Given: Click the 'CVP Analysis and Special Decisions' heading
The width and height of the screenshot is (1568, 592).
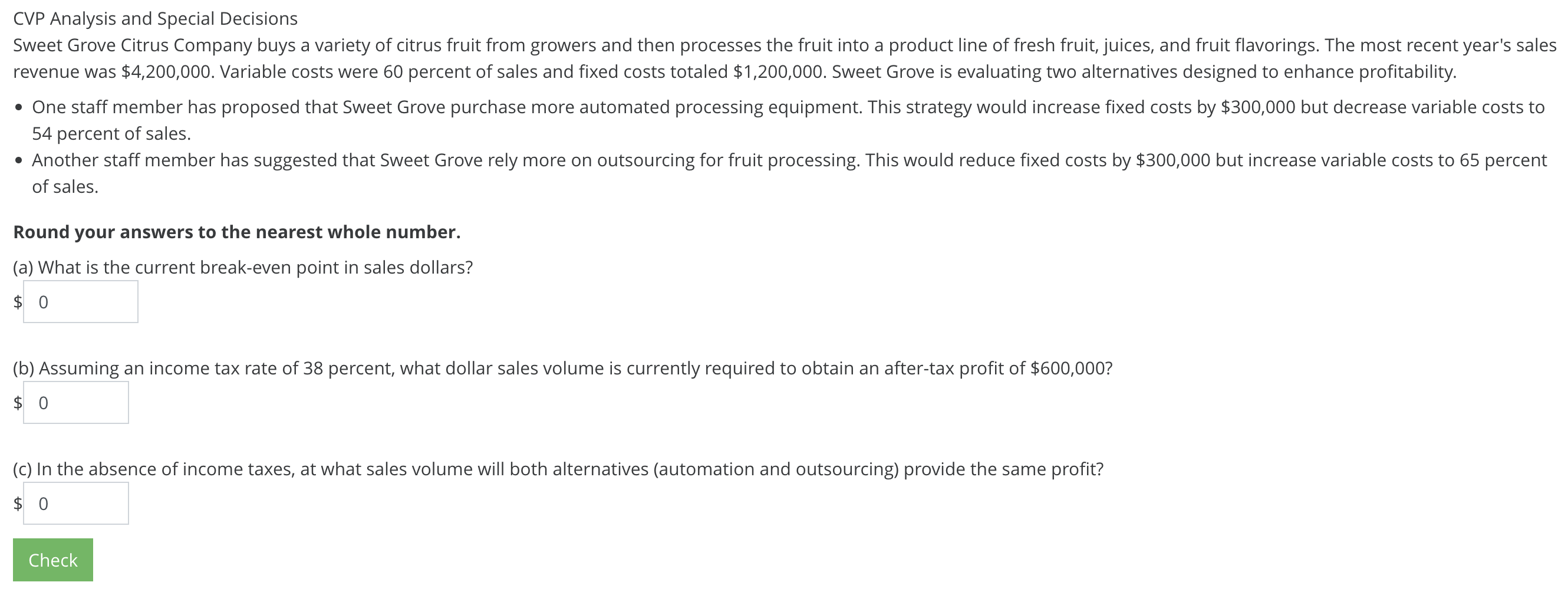Looking at the screenshot, I should [x=155, y=19].
